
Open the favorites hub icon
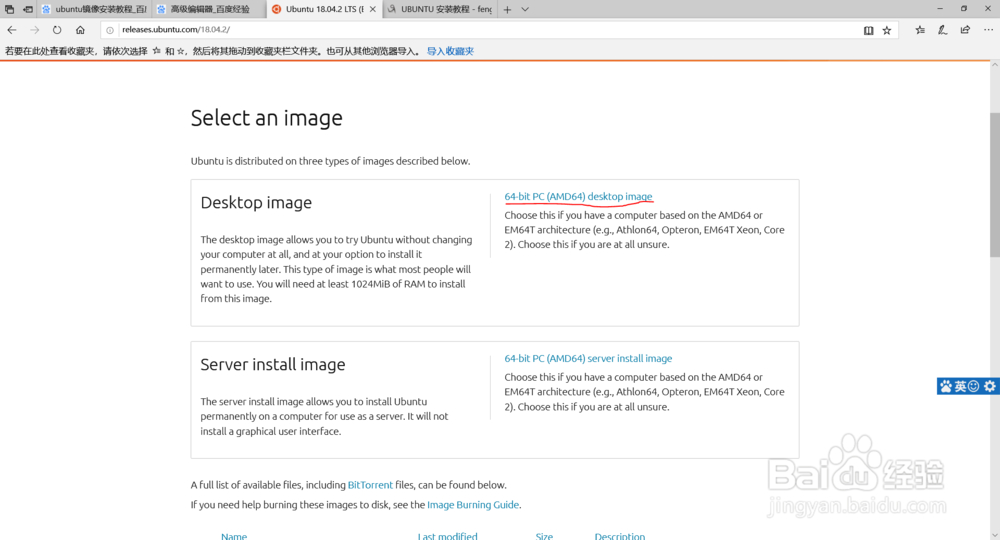click(x=920, y=30)
